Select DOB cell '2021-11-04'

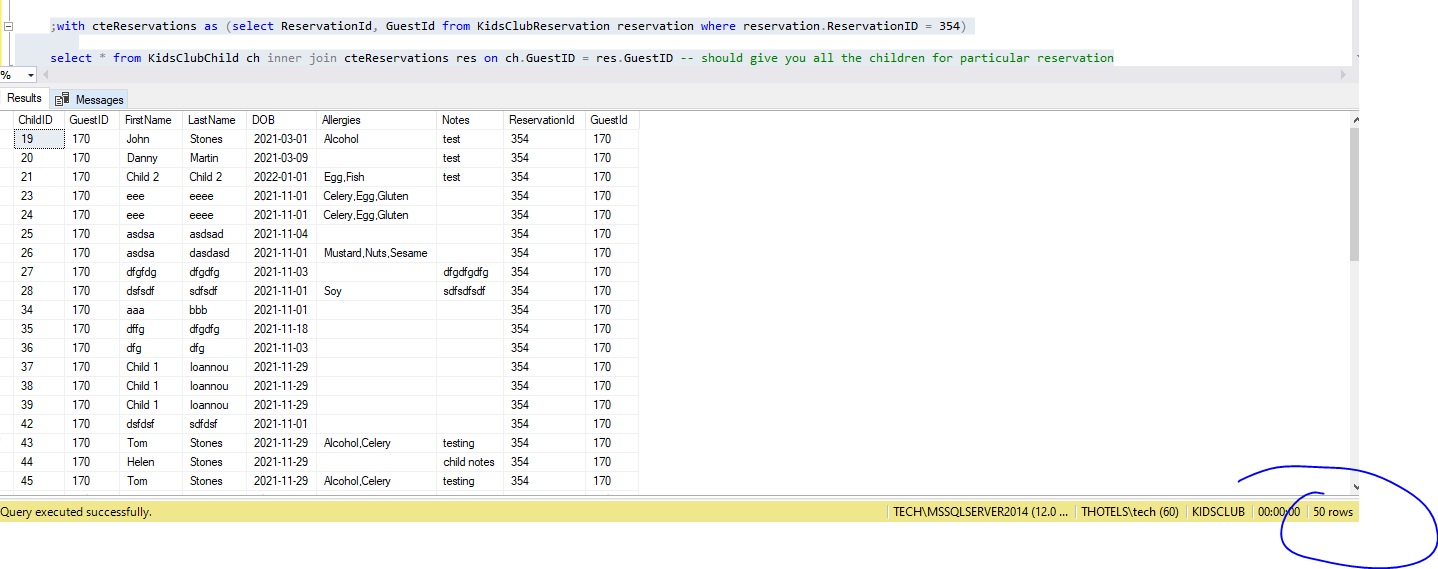coord(281,234)
